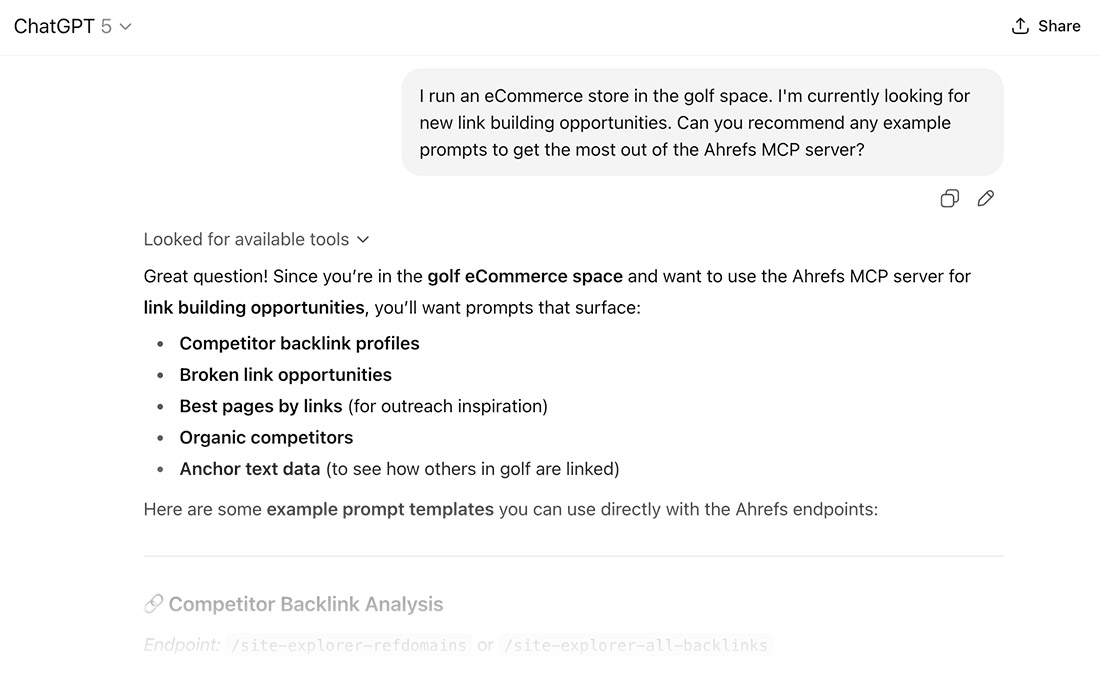The image size is (1100, 680).
Task: Click the Competitor Backlink Analysis heading
Action: tap(306, 603)
